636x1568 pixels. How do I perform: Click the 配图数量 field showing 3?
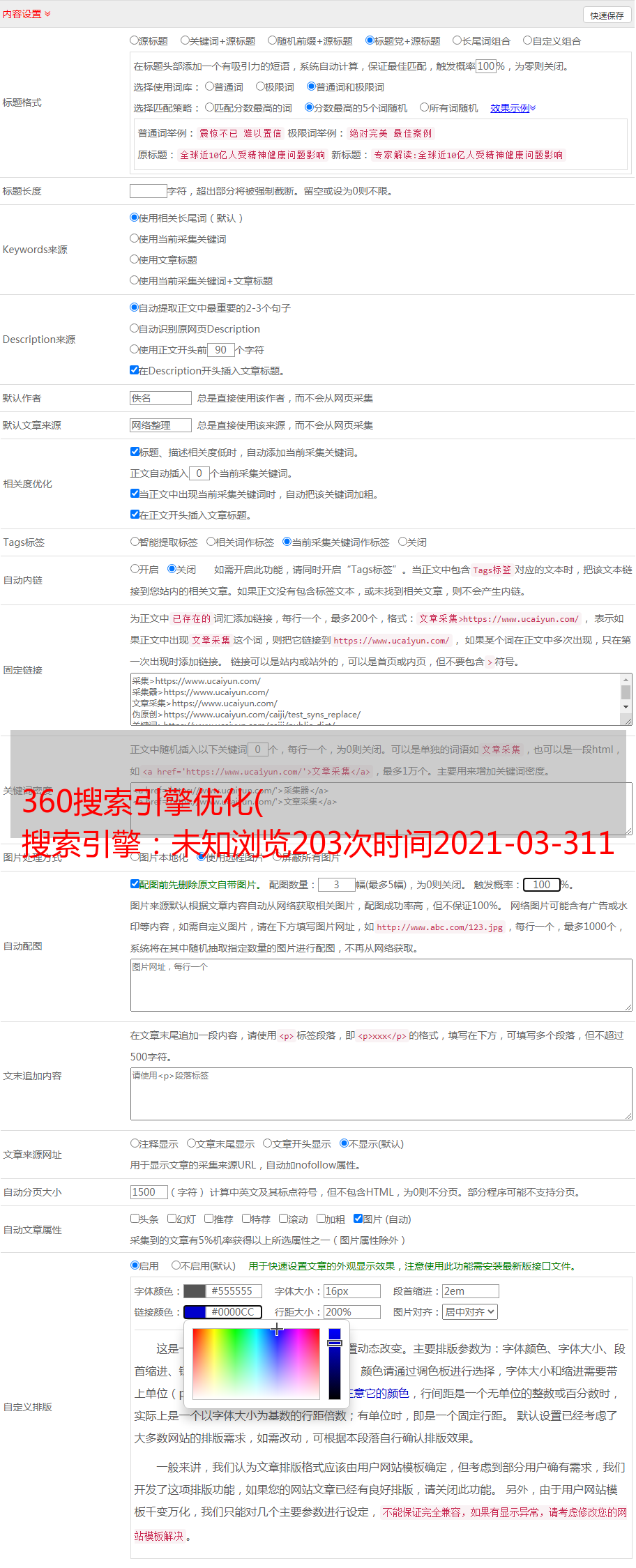click(336, 885)
